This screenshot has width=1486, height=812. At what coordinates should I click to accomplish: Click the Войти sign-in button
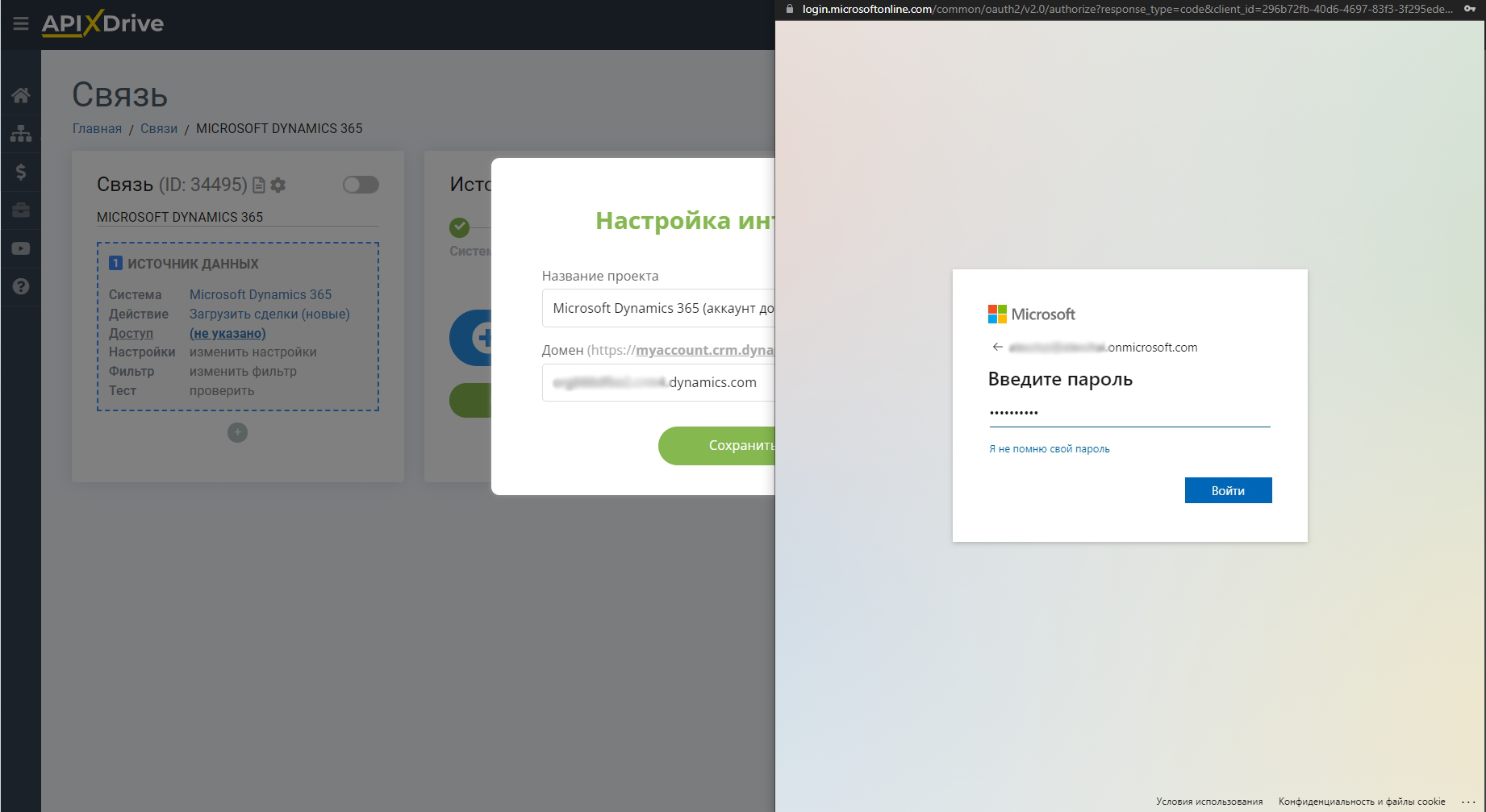pyautogui.click(x=1228, y=490)
